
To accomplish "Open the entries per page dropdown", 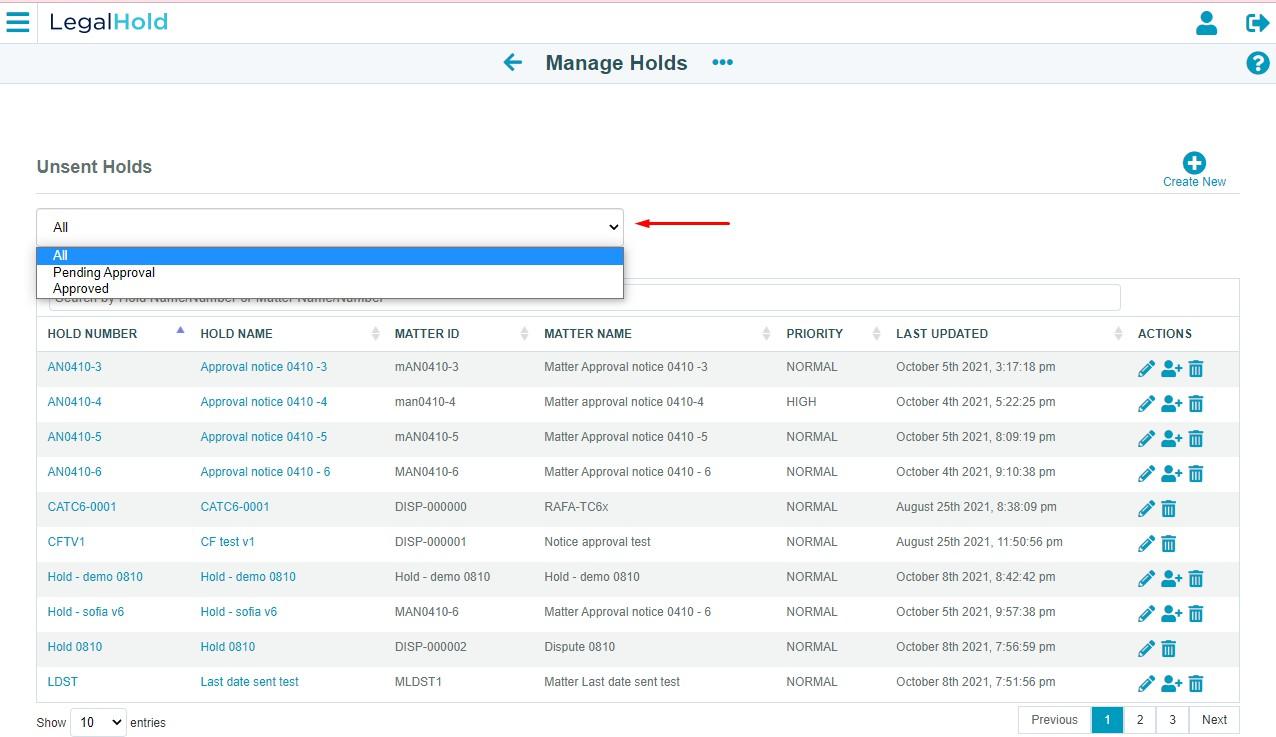I will [x=98, y=722].
